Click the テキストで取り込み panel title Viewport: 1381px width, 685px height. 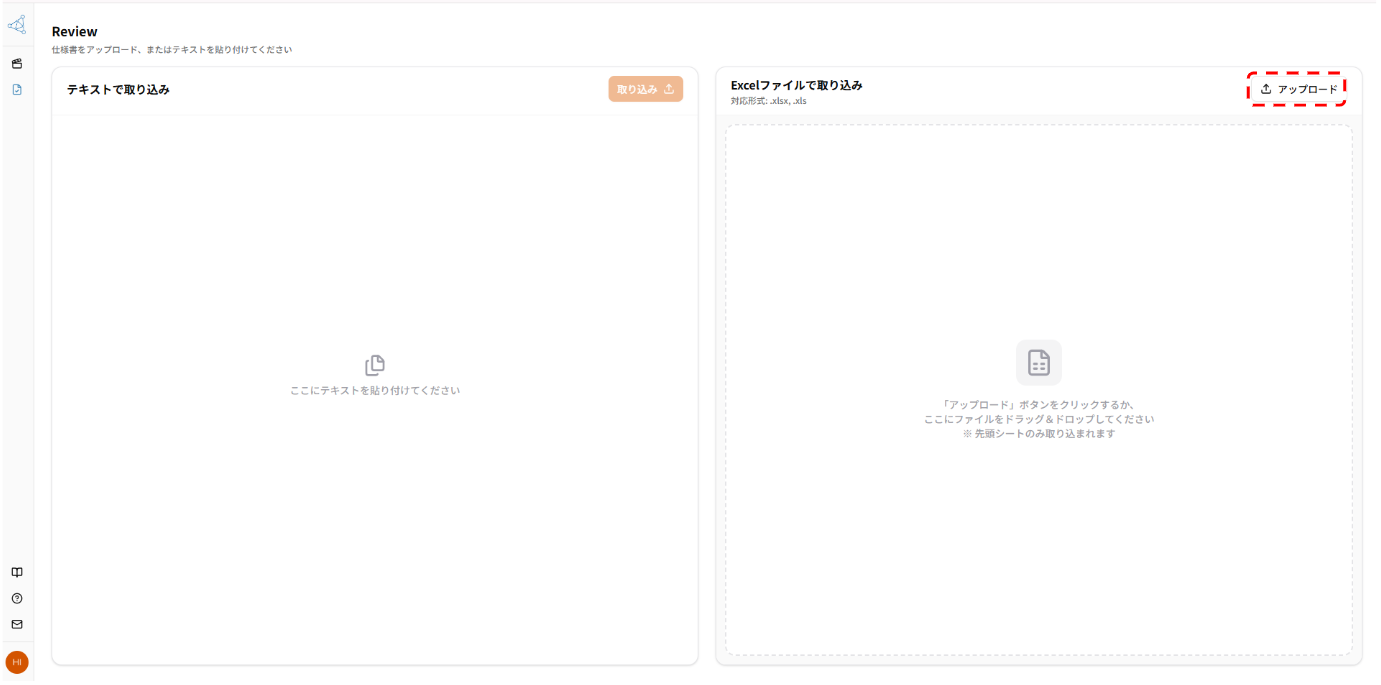coord(118,90)
